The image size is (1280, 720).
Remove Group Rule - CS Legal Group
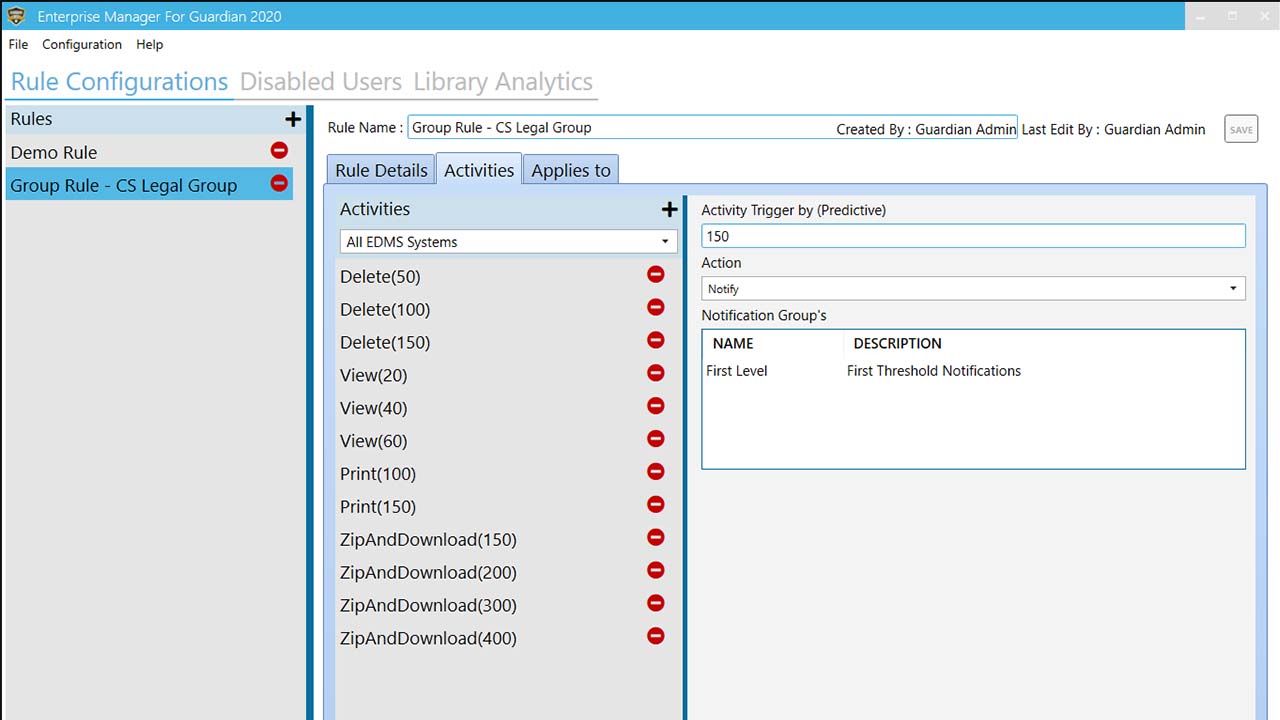(x=279, y=183)
